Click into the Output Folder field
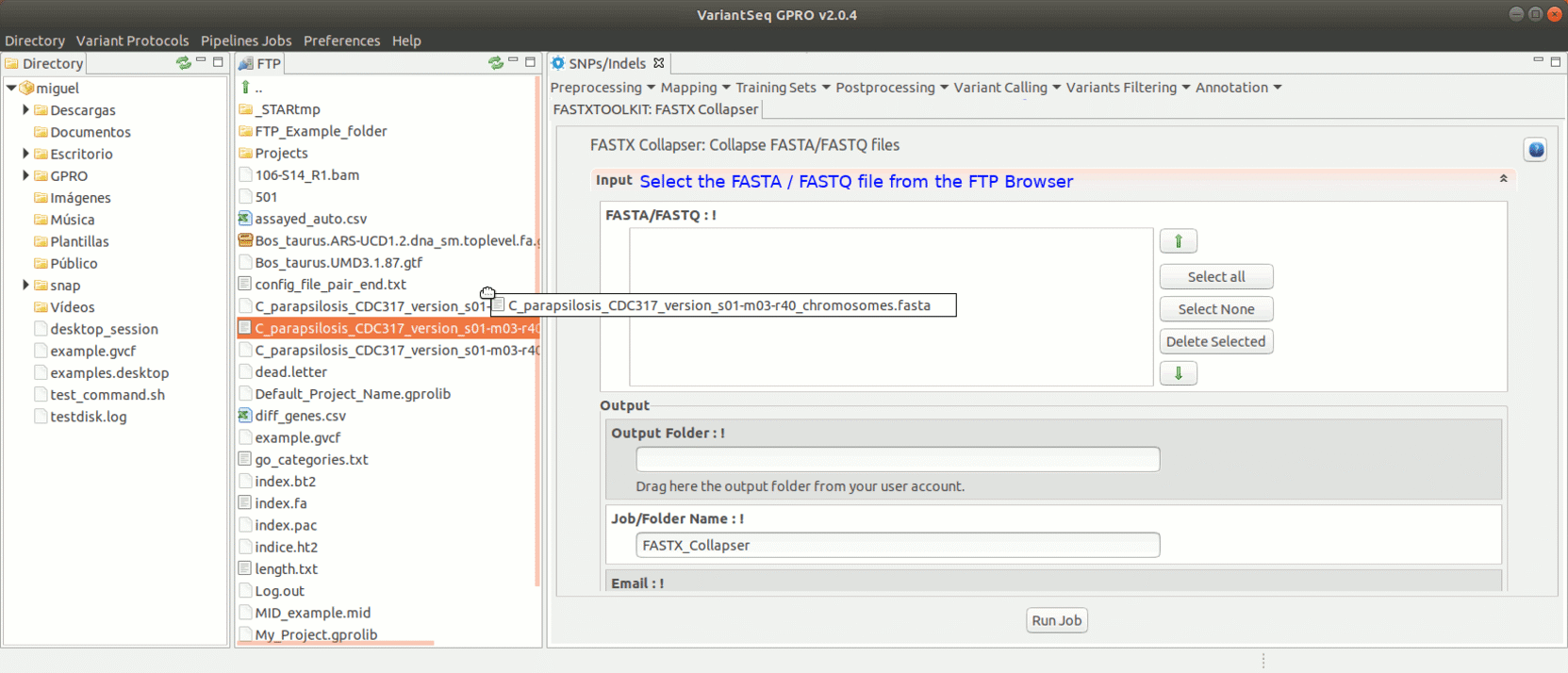This screenshot has width=1568, height=673. (x=897, y=459)
